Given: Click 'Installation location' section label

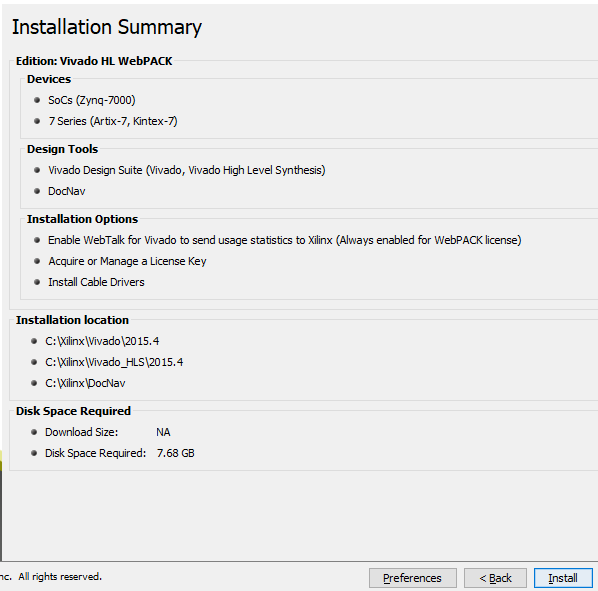Looking at the screenshot, I should (x=72, y=320).
